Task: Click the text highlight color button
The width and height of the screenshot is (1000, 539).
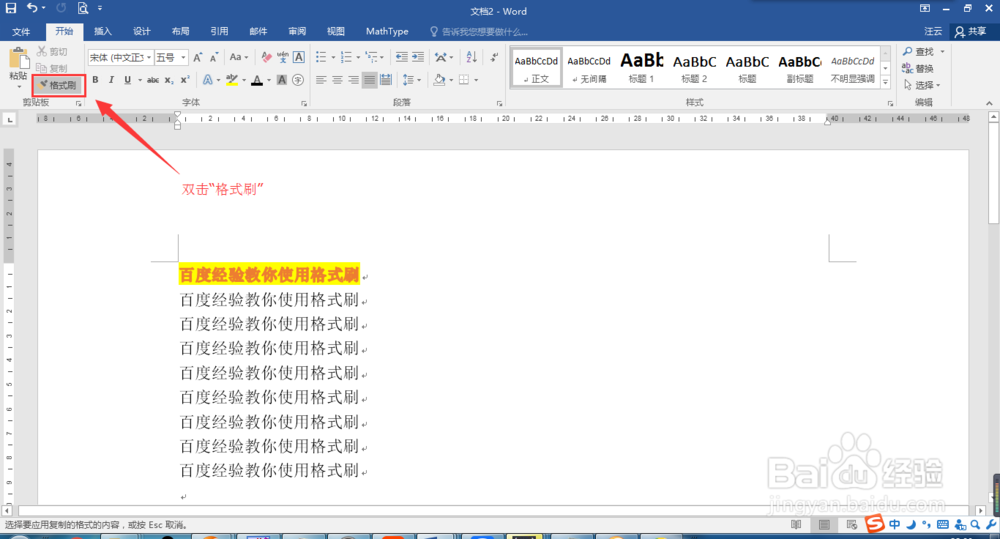Action: coord(232,80)
